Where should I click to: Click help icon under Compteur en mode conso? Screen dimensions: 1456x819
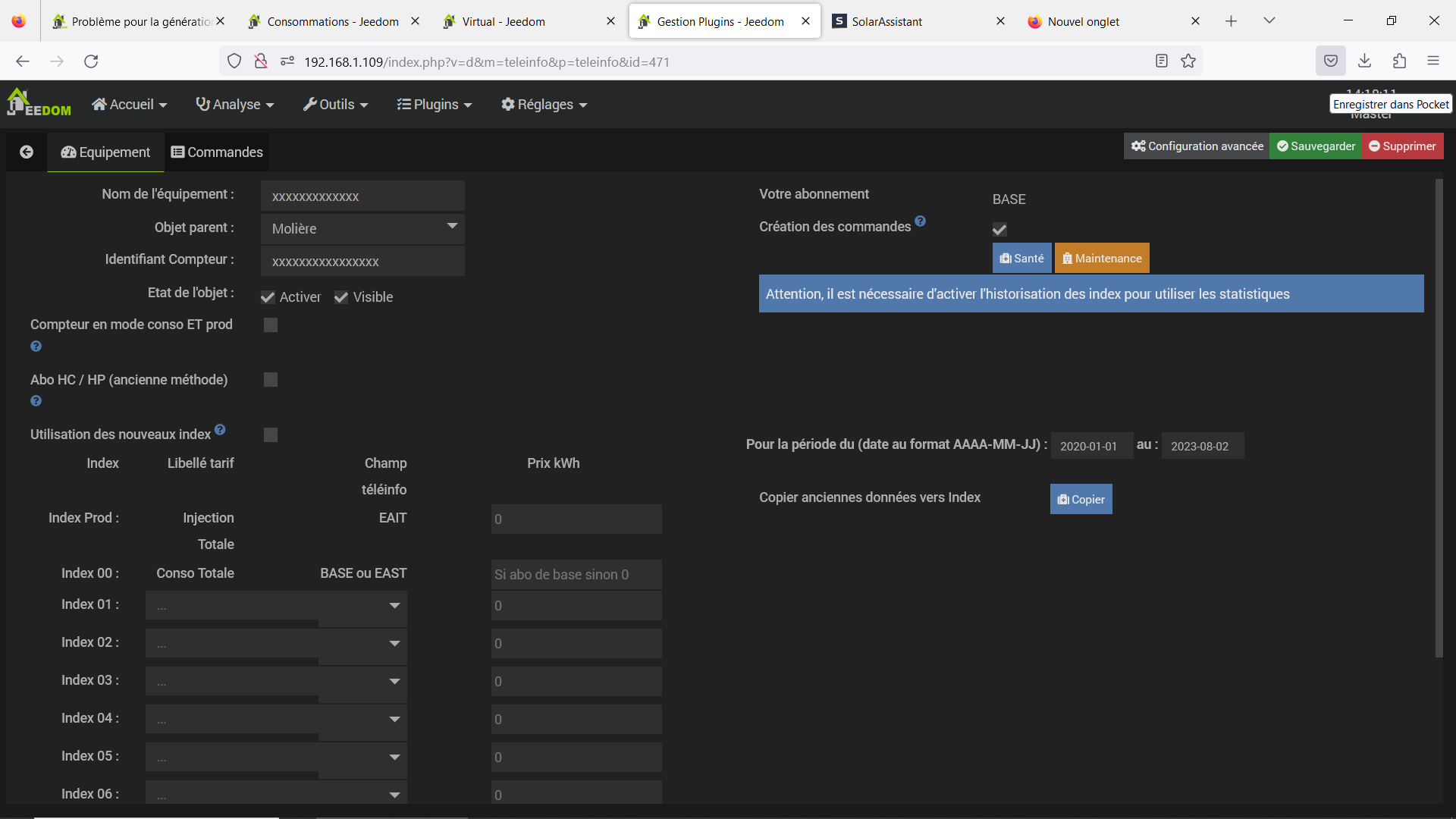tap(36, 347)
